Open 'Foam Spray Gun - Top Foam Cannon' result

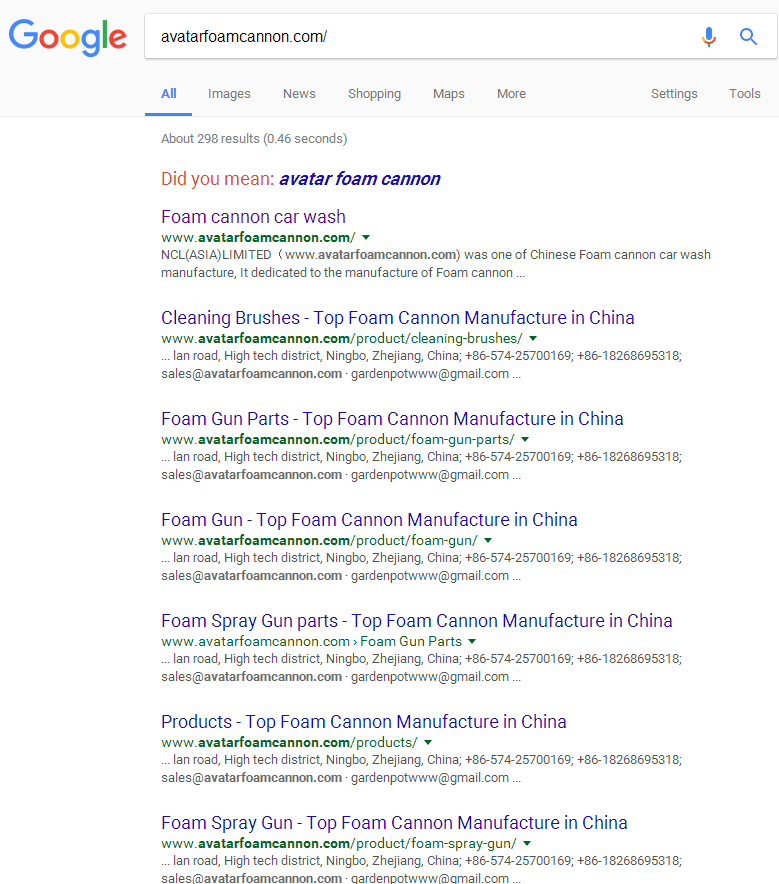(394, 823)
